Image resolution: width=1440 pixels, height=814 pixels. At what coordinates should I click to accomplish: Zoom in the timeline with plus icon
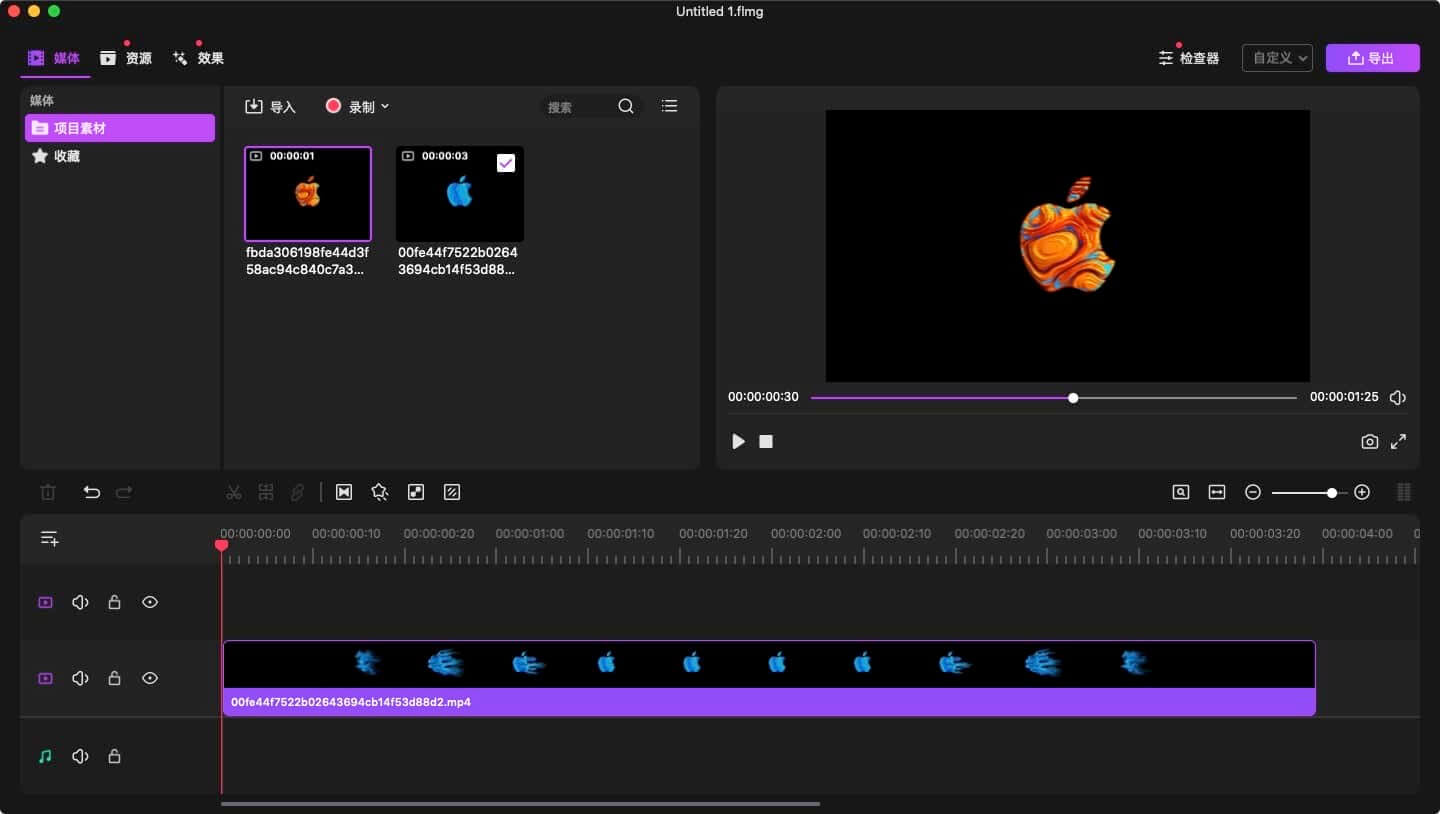click(x=1362, y=492)
